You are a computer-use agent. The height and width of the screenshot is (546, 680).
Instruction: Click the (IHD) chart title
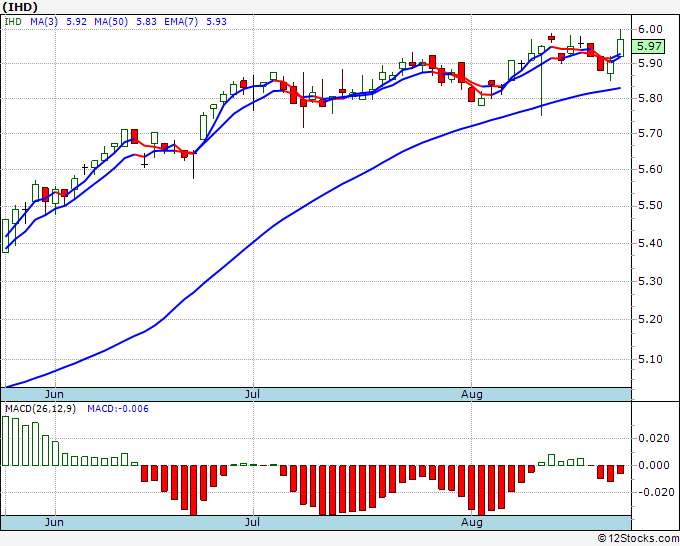[x=20, y=7]
